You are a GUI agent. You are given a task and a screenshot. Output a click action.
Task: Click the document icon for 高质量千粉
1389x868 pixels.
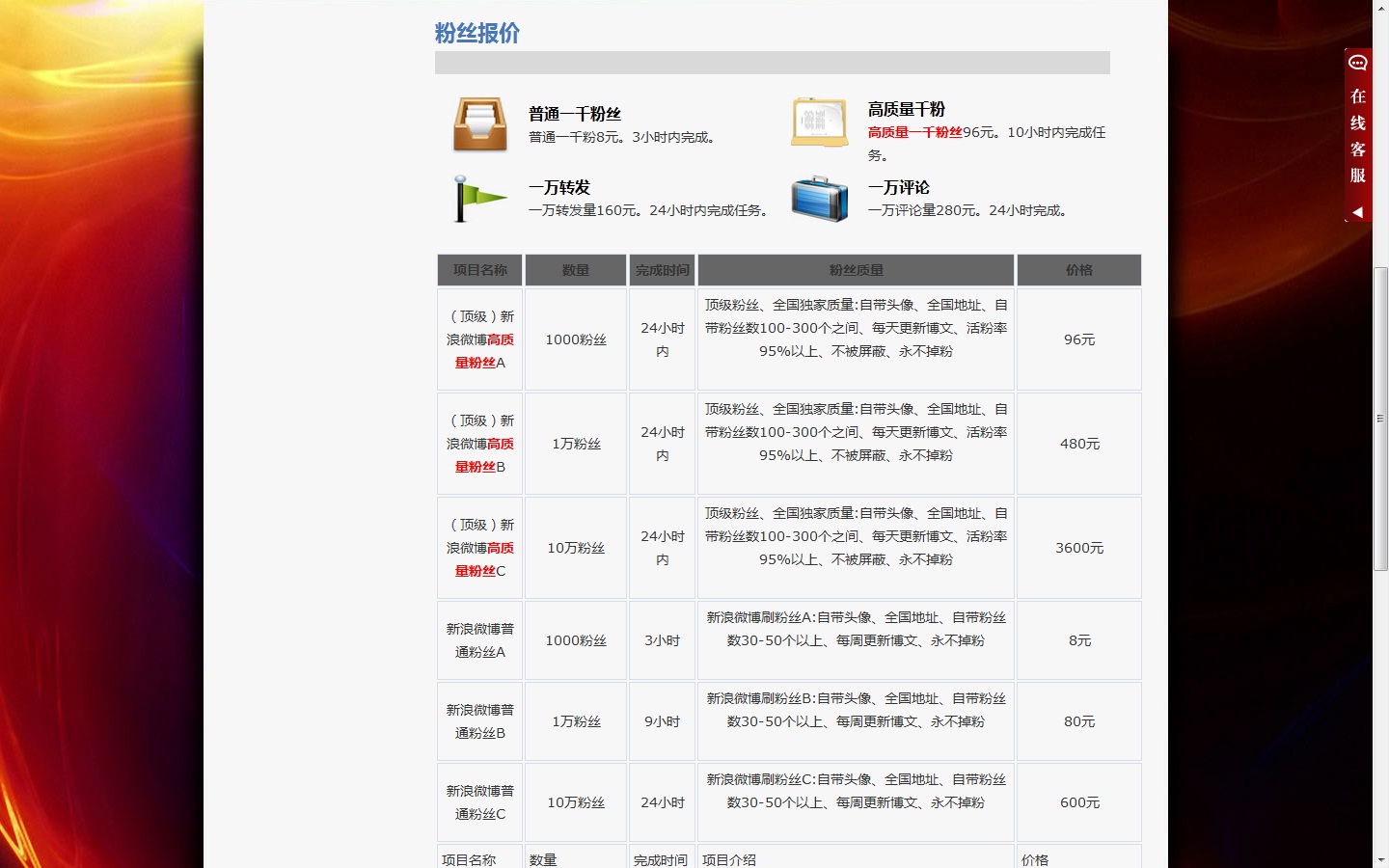tap(819, 122)
